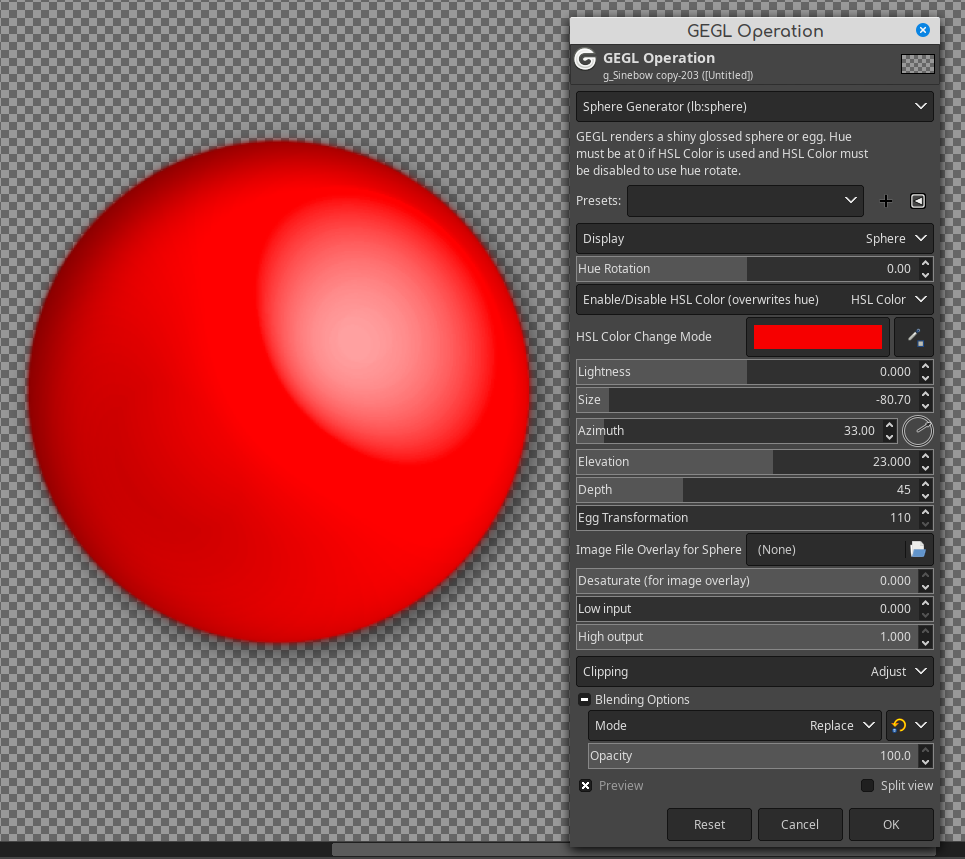Click the GEGL Operation logo icon

585,59
